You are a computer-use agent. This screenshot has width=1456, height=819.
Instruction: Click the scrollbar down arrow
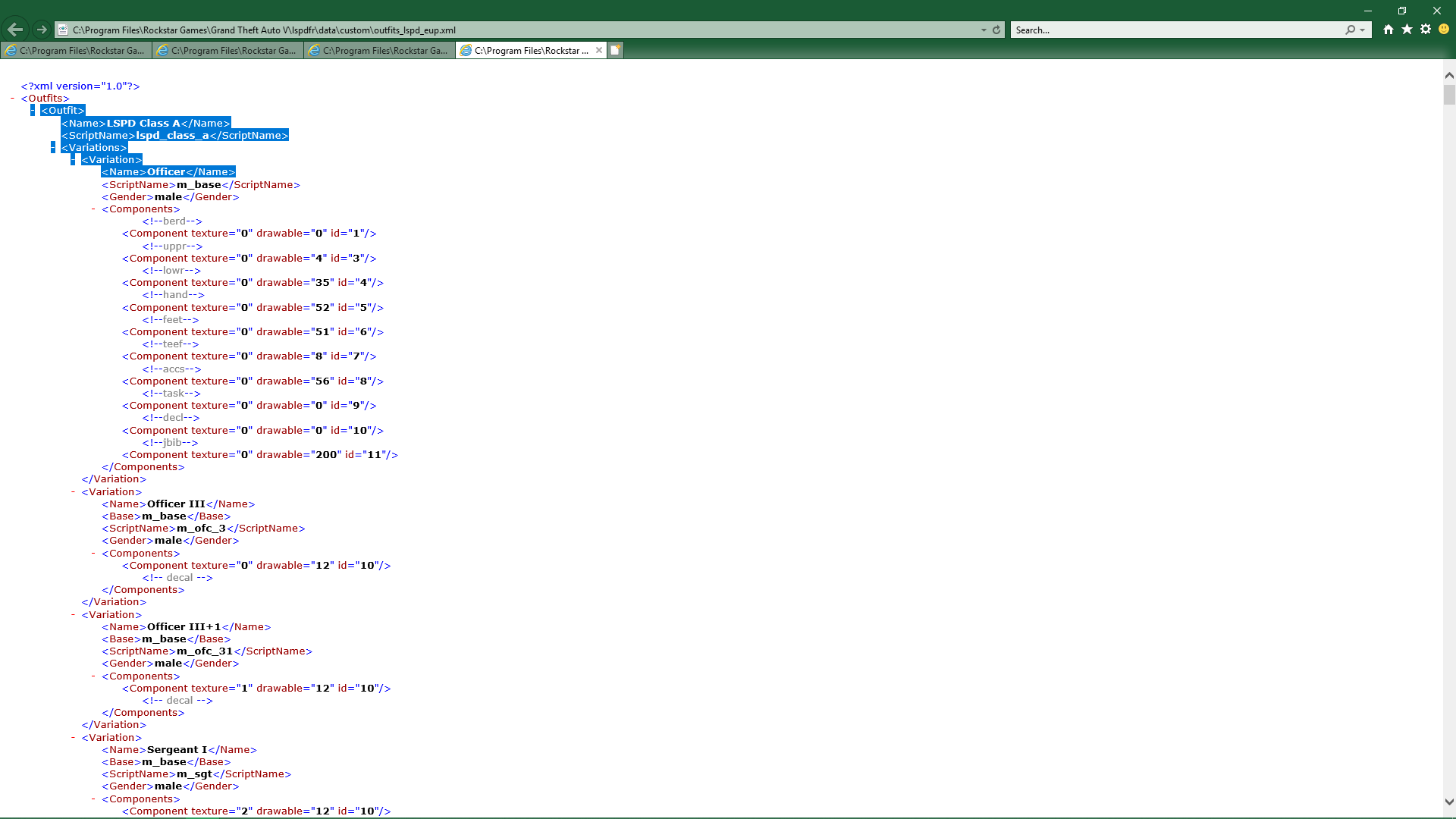[x=1449, y=802]
